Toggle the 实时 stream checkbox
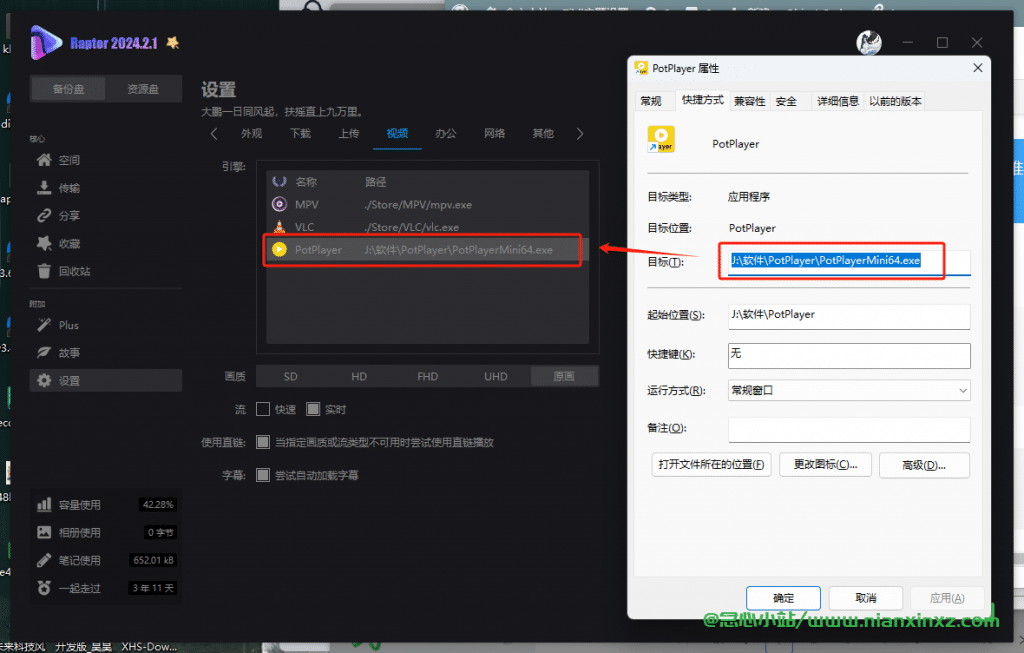This screenshot has width=1024, height=653. tap(313, 409)
